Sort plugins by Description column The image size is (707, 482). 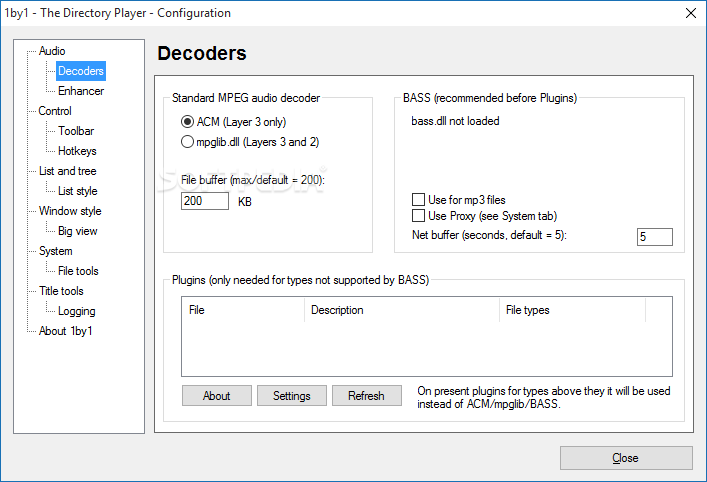(x=402, y=310)
